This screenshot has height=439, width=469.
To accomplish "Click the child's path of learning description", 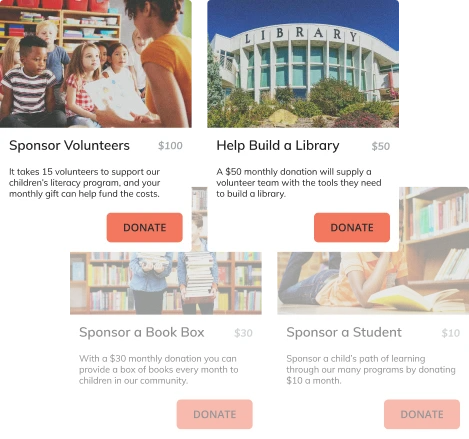I will pyautogui.click(x=371, y=369).
